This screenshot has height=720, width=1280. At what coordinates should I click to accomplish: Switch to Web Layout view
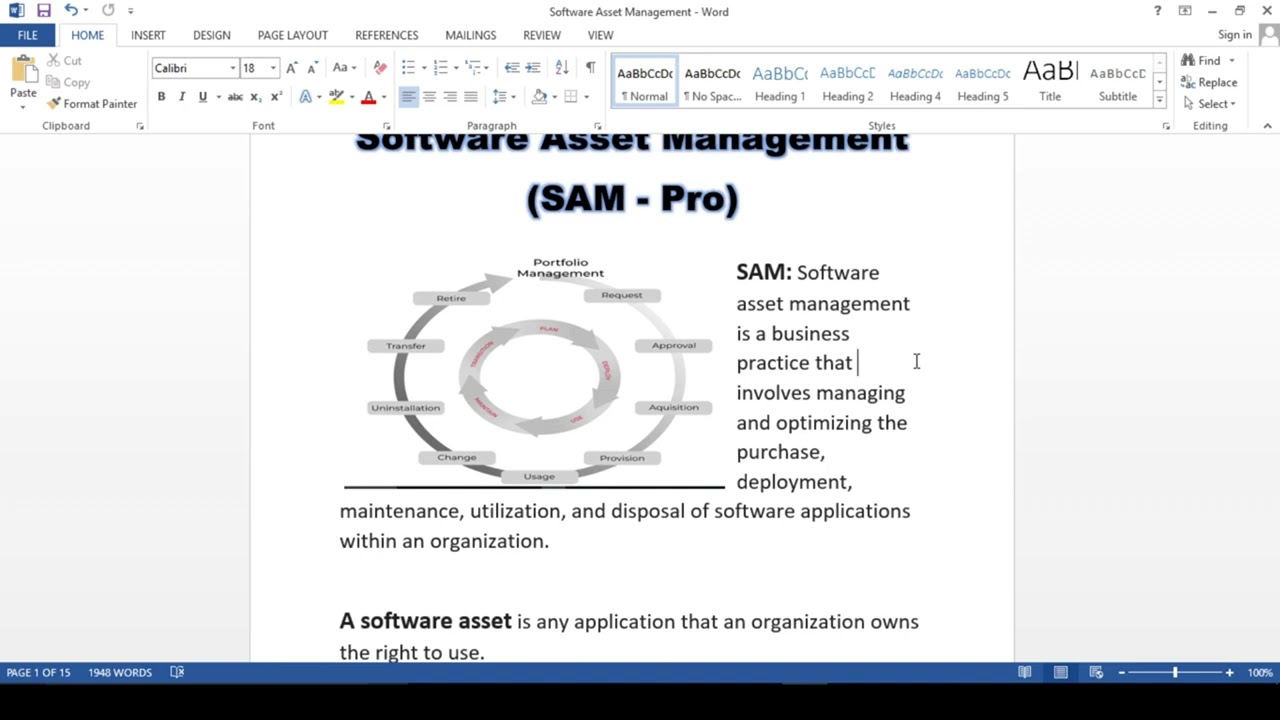click(x=1096, y=672)
